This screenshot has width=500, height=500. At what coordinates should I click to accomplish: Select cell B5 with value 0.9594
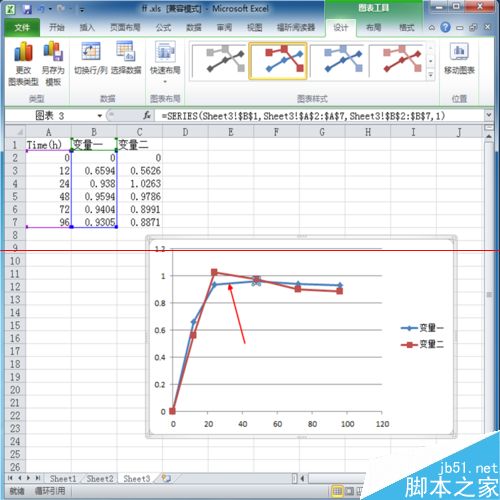coord(94,196)
